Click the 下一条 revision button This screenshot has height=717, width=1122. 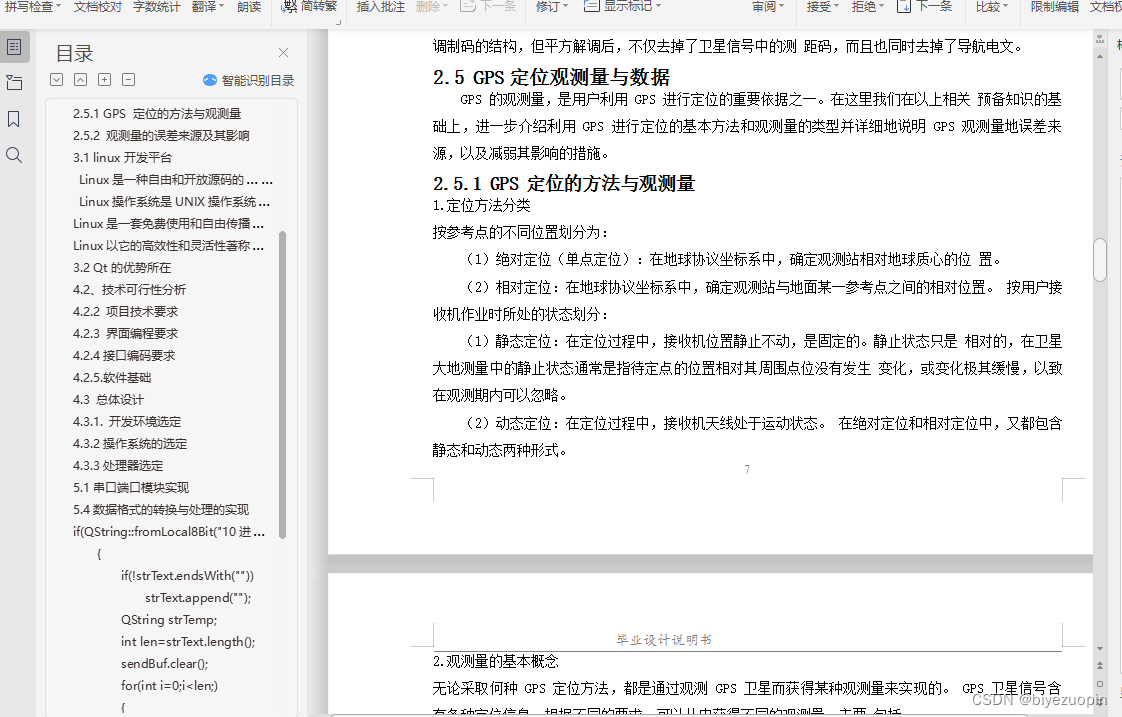(x=925, y=6)
